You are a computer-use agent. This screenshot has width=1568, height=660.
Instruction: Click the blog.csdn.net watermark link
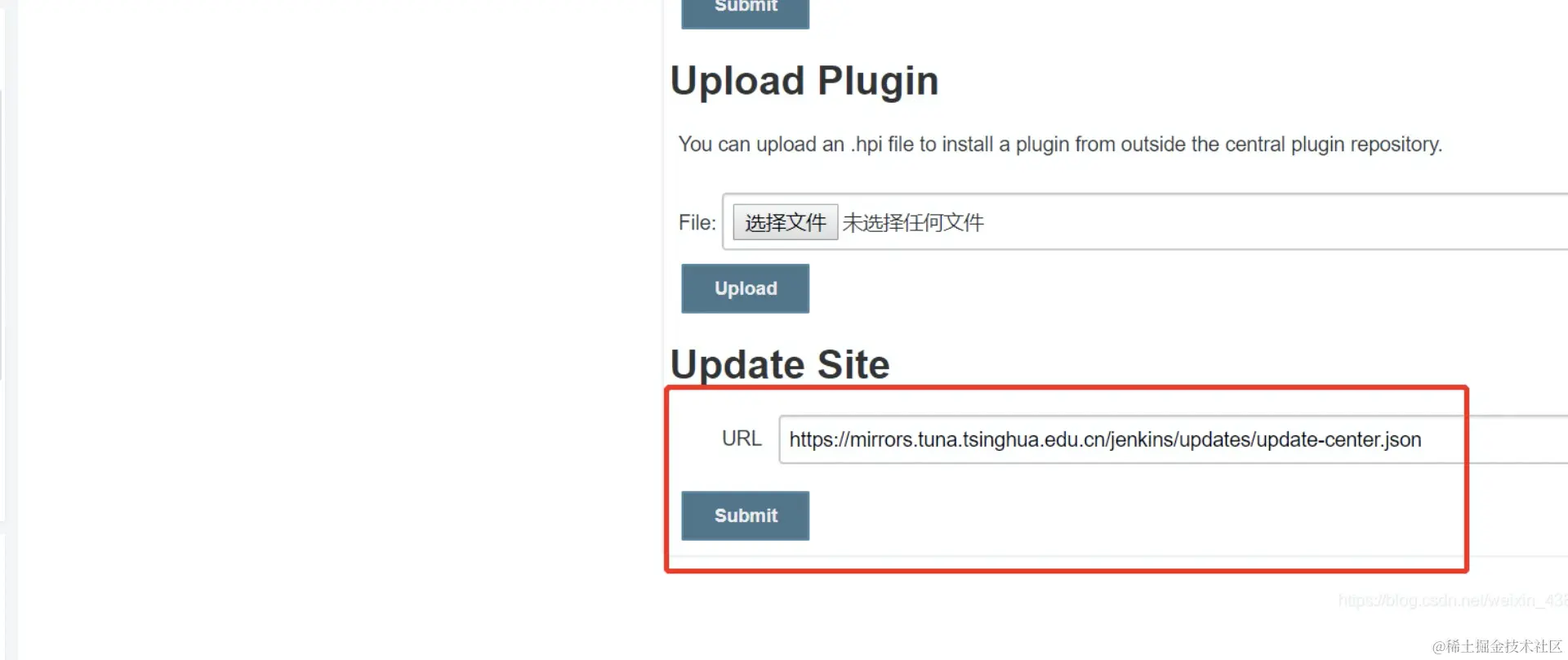click(x=1452, y=600)
